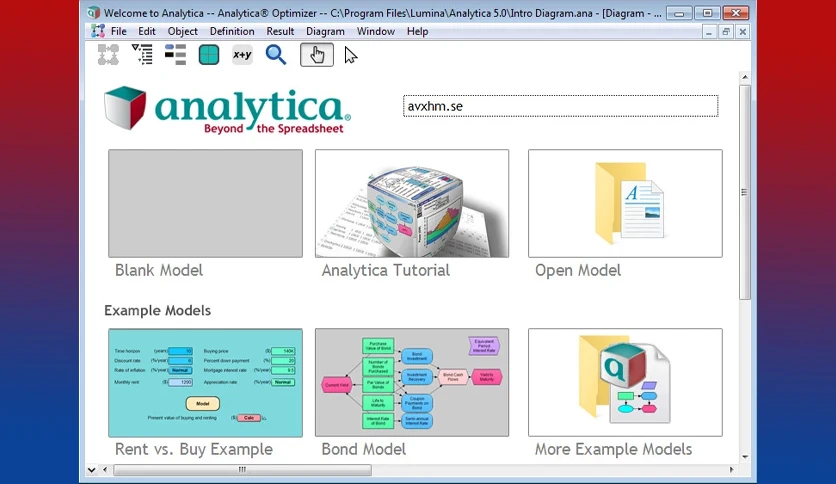Open the File menu

click(118, 31)
